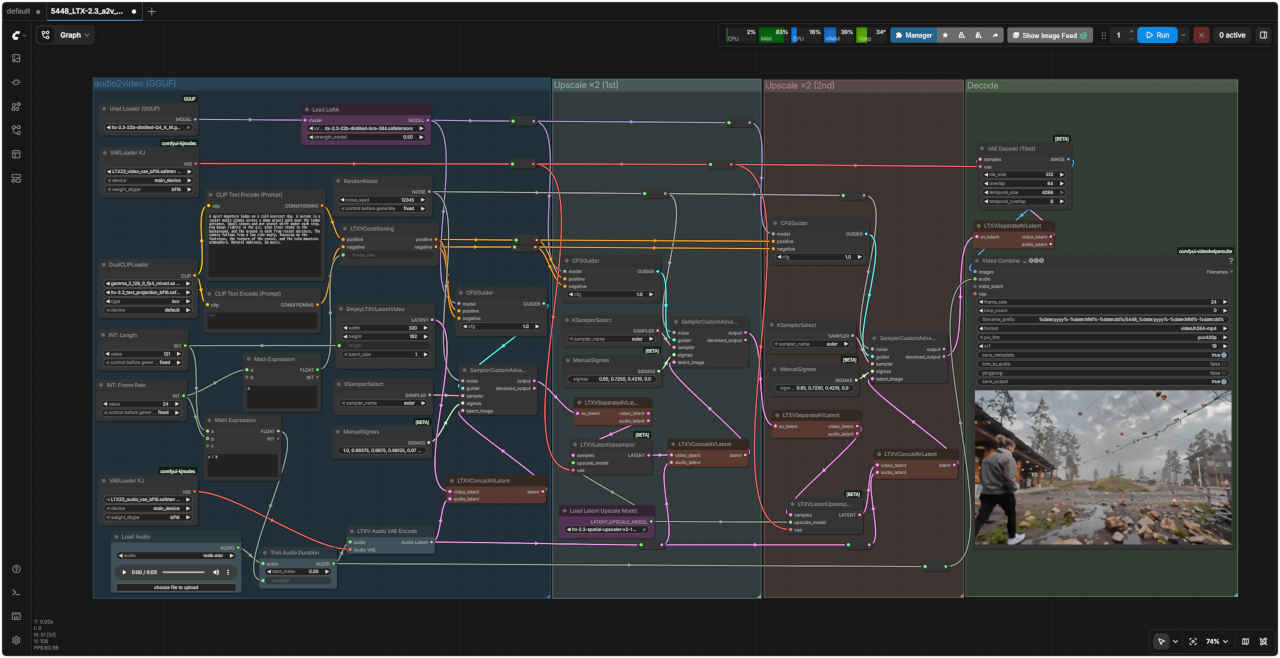The image size is (1280, 658).
Task: Click the Upscale ×2 (2nd) group title
Action: 800,86
